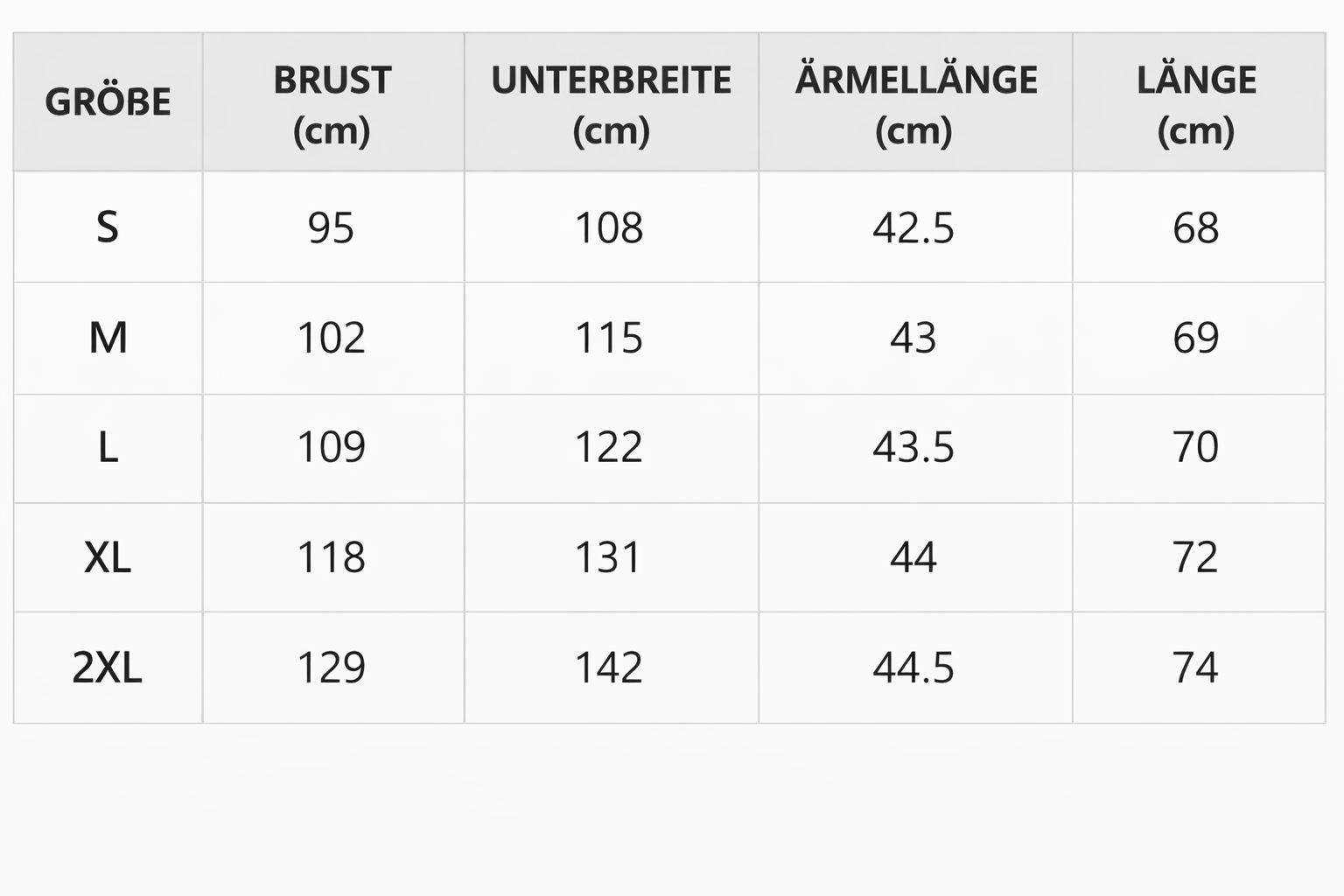Click the GRÖßE column header
Screen dimensions: 1344x896
[x=108, y=102]
